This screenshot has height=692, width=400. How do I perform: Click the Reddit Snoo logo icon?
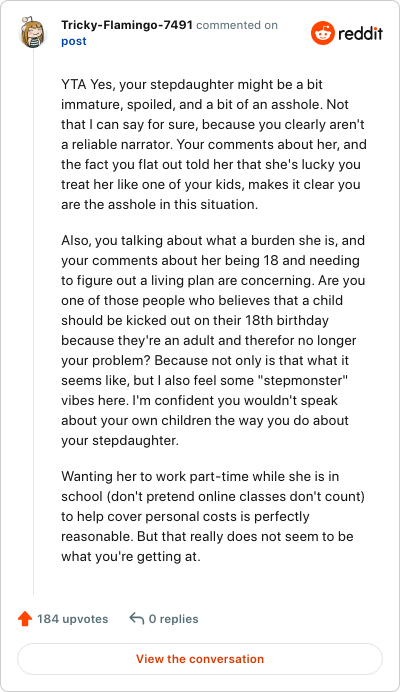tap(322, 33)
